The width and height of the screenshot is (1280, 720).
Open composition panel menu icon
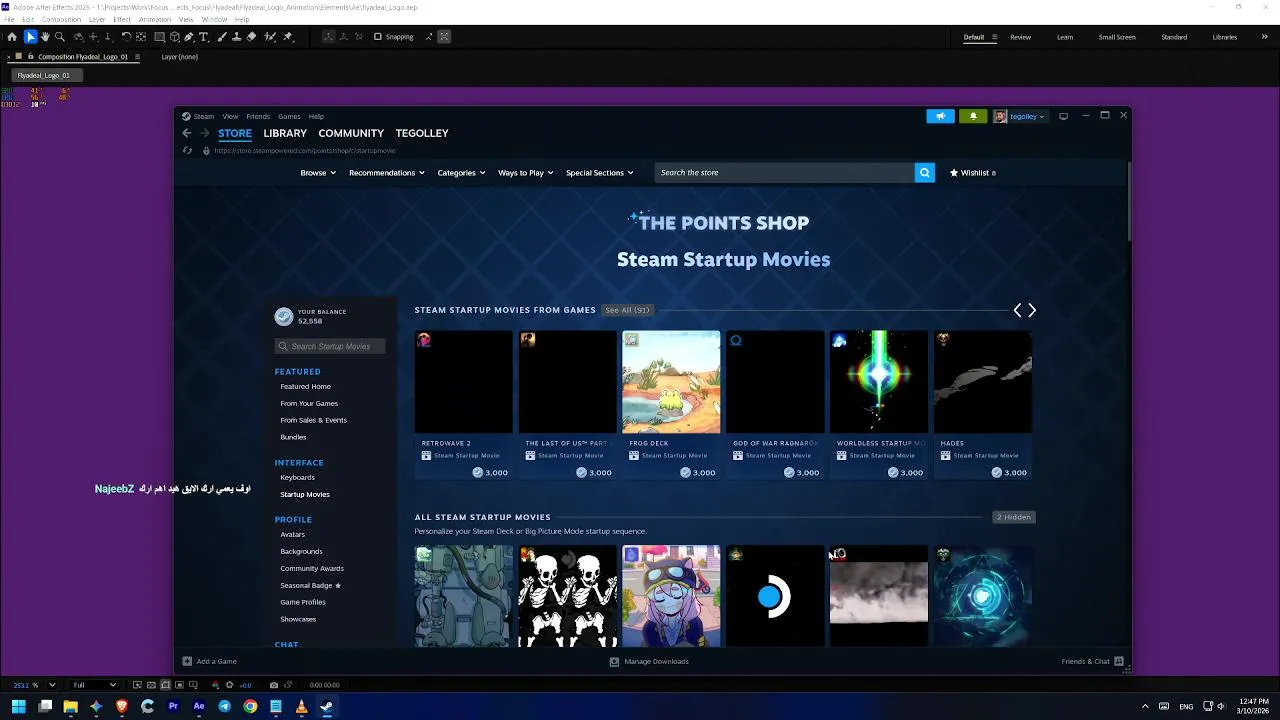click(137, 57)
